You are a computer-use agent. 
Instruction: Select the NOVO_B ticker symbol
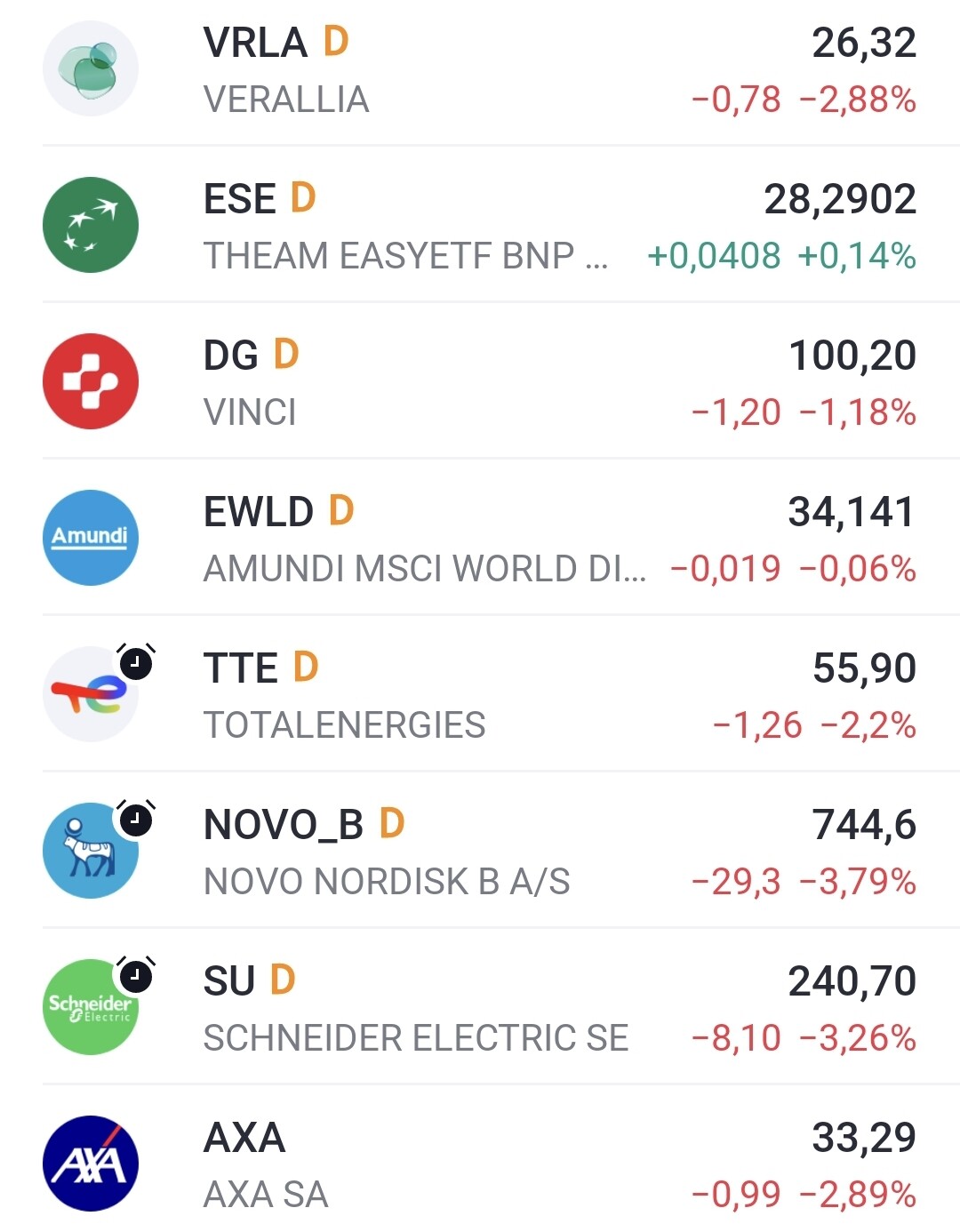[x=284, y=825]
